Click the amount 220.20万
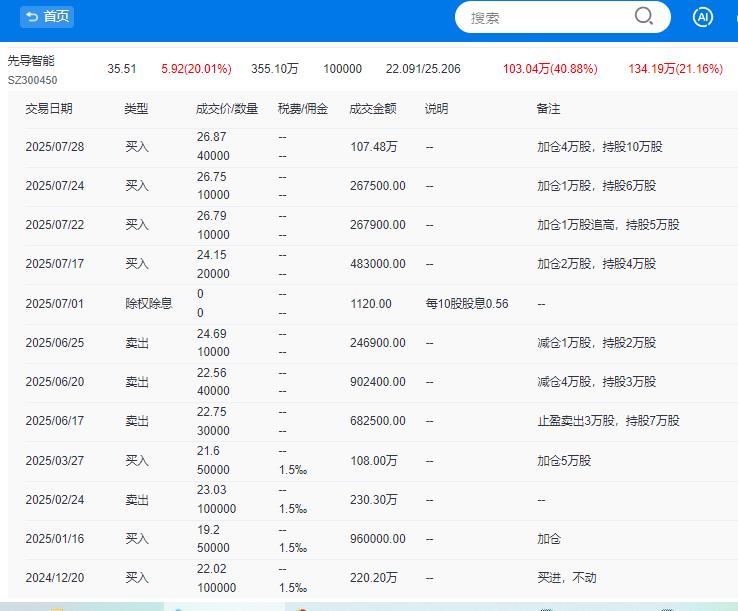This screenshot has height=611, width=738. coord(374,578)
